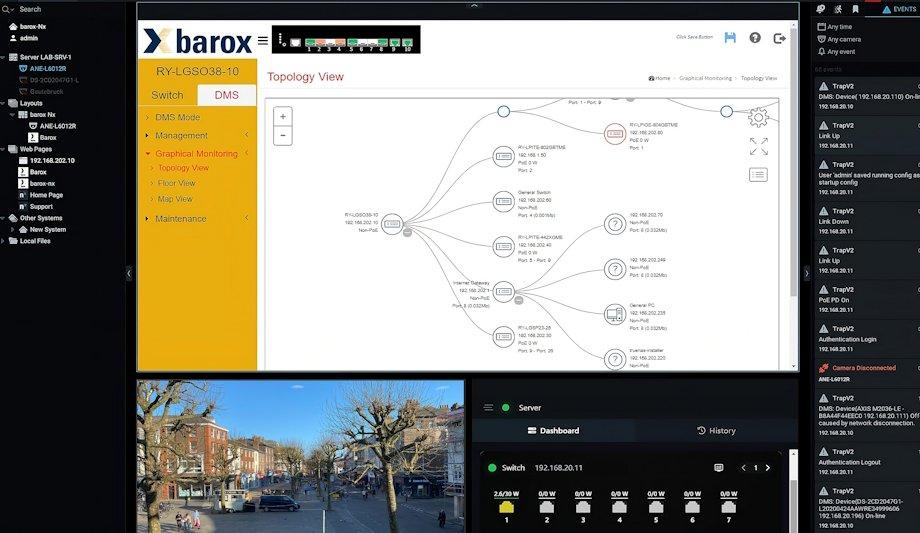
Task: Click the street camera video thumbnail
Action: [x=300, y=456]
